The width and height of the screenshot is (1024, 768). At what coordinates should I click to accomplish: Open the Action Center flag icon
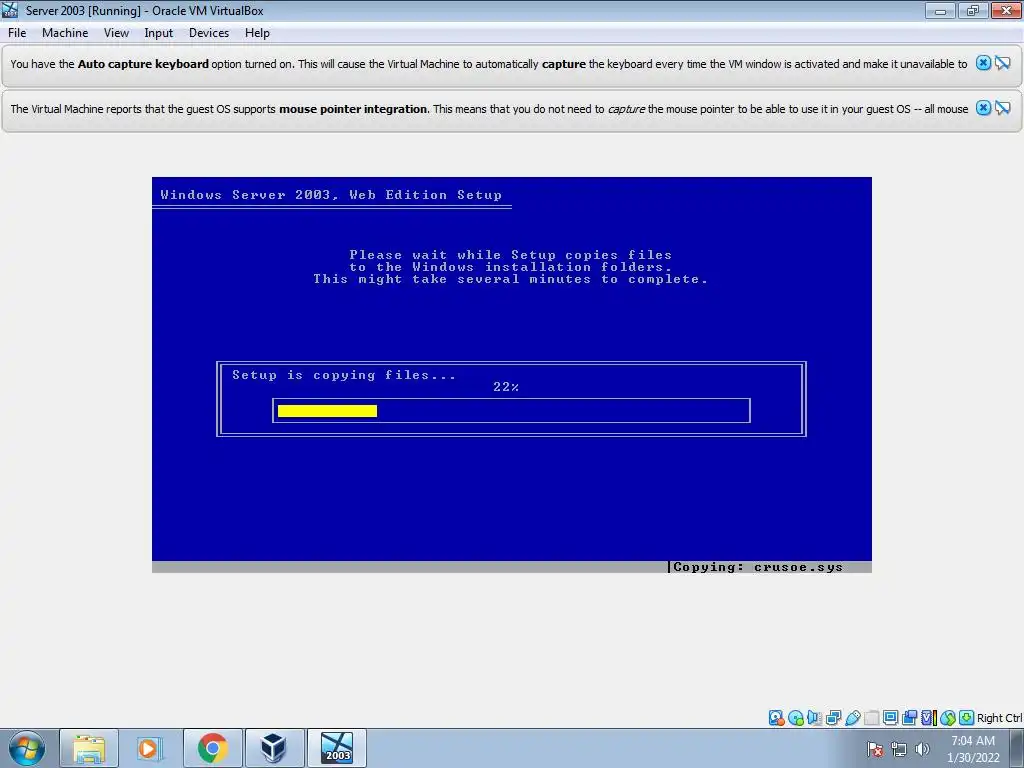[x=875, y=749]
